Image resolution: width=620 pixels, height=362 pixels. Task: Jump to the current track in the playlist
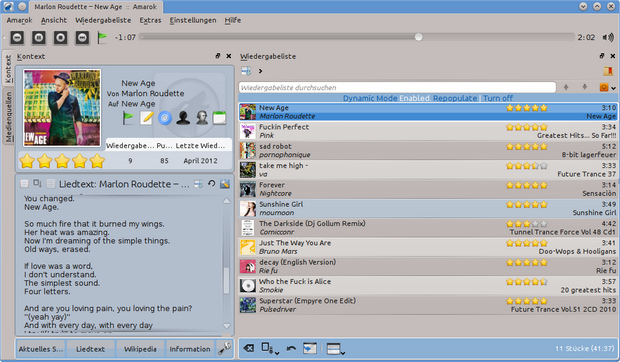click(310, 348)
